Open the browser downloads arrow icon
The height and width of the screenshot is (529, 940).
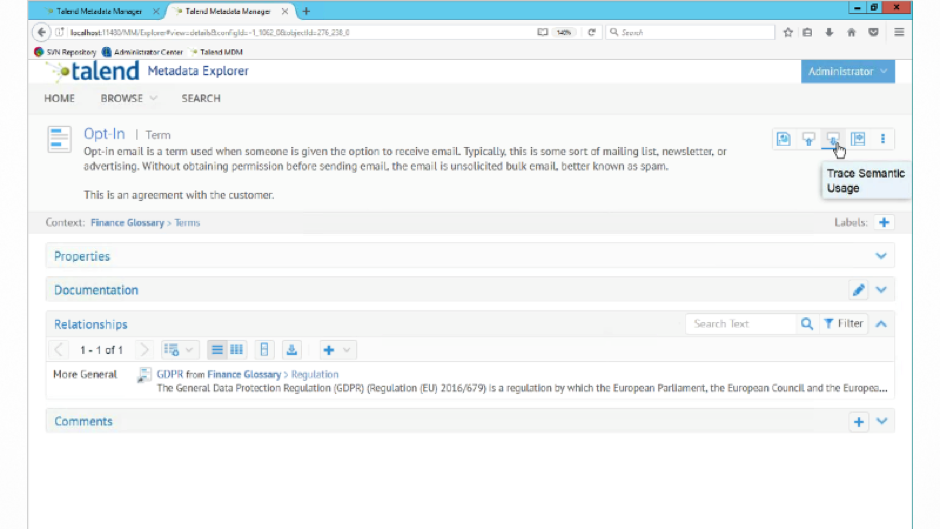pyautogui.click(x=829, y=32)
